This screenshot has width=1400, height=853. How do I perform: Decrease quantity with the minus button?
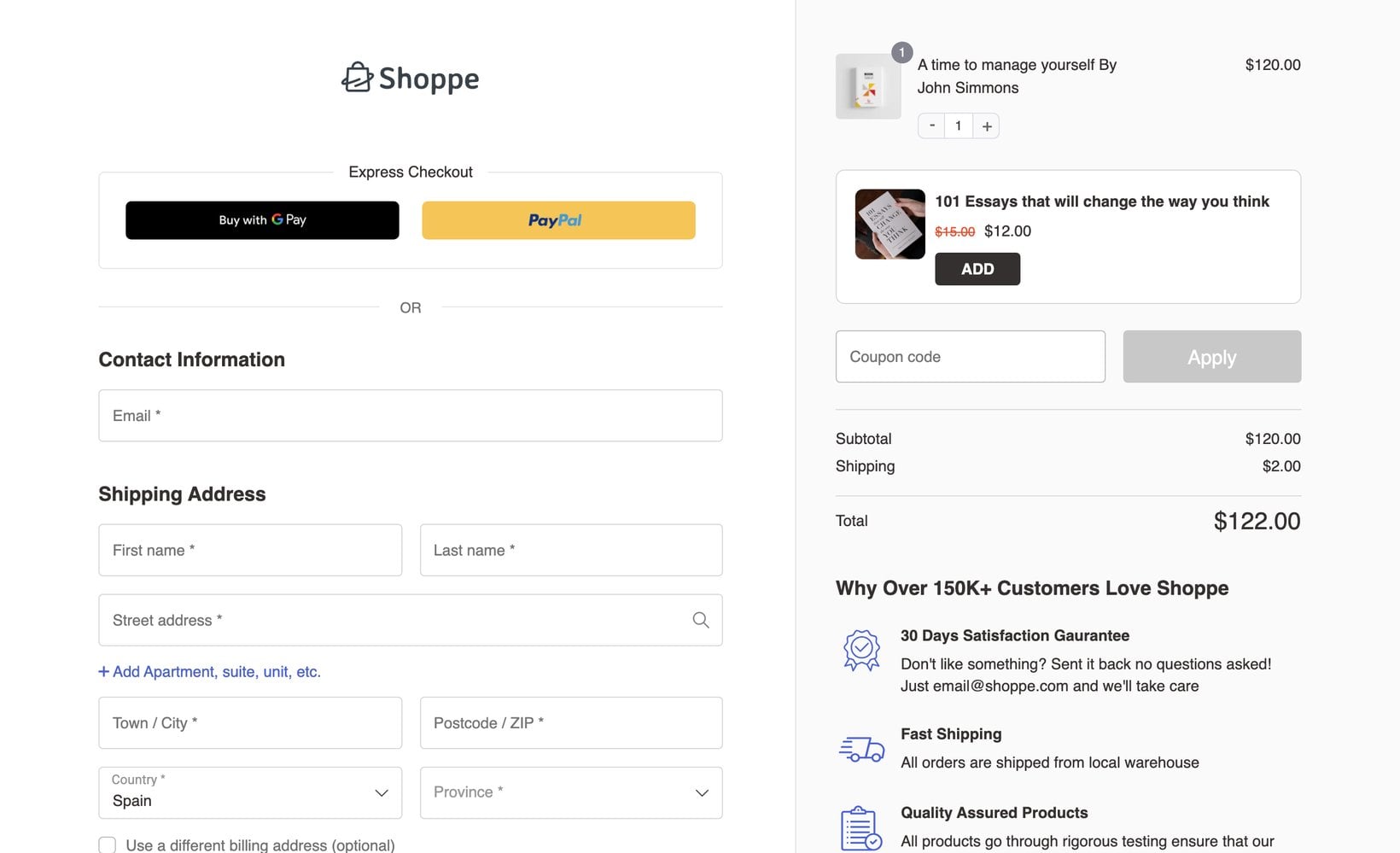click(931, 126)
